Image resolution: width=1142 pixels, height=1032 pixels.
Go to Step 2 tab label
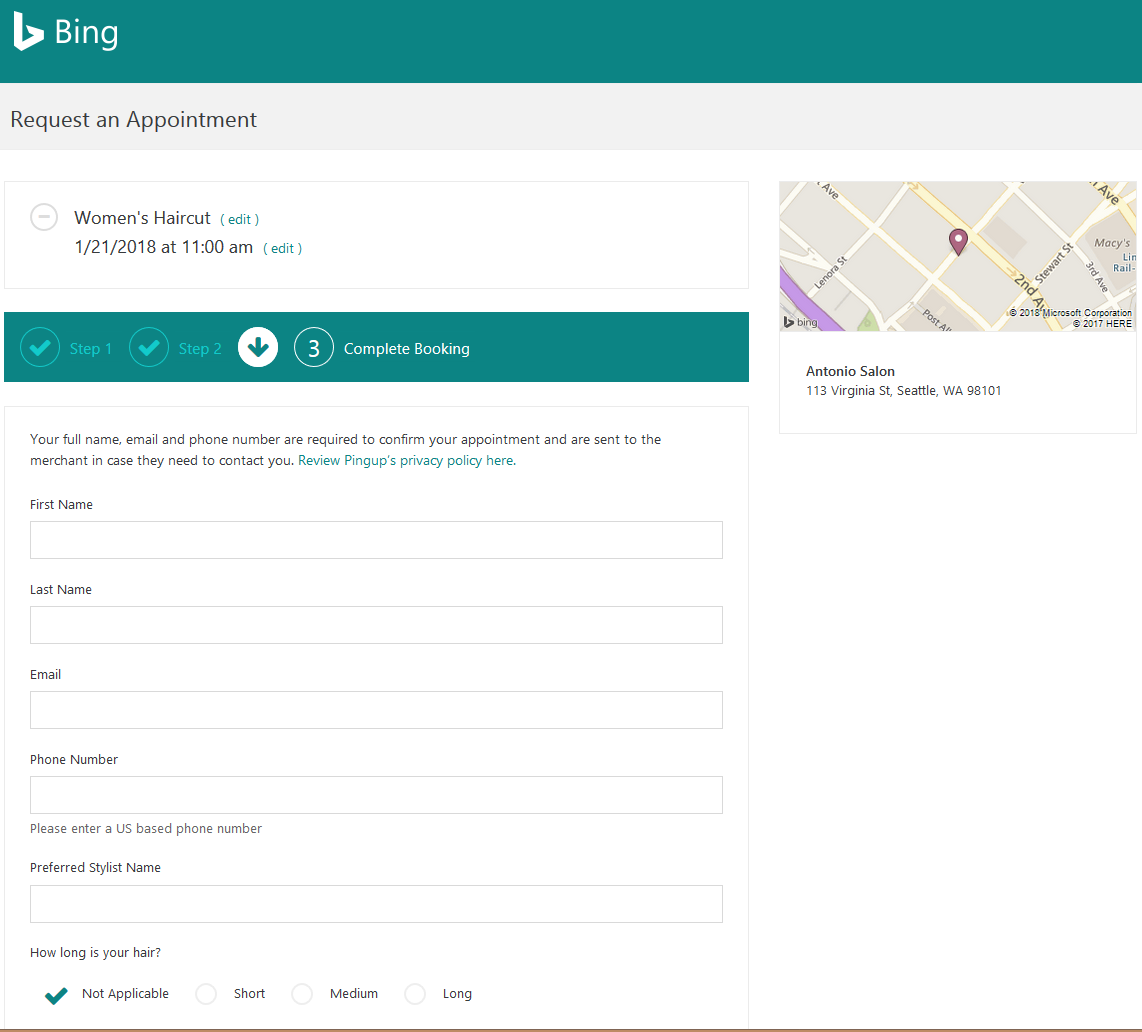tap(200, 349)
